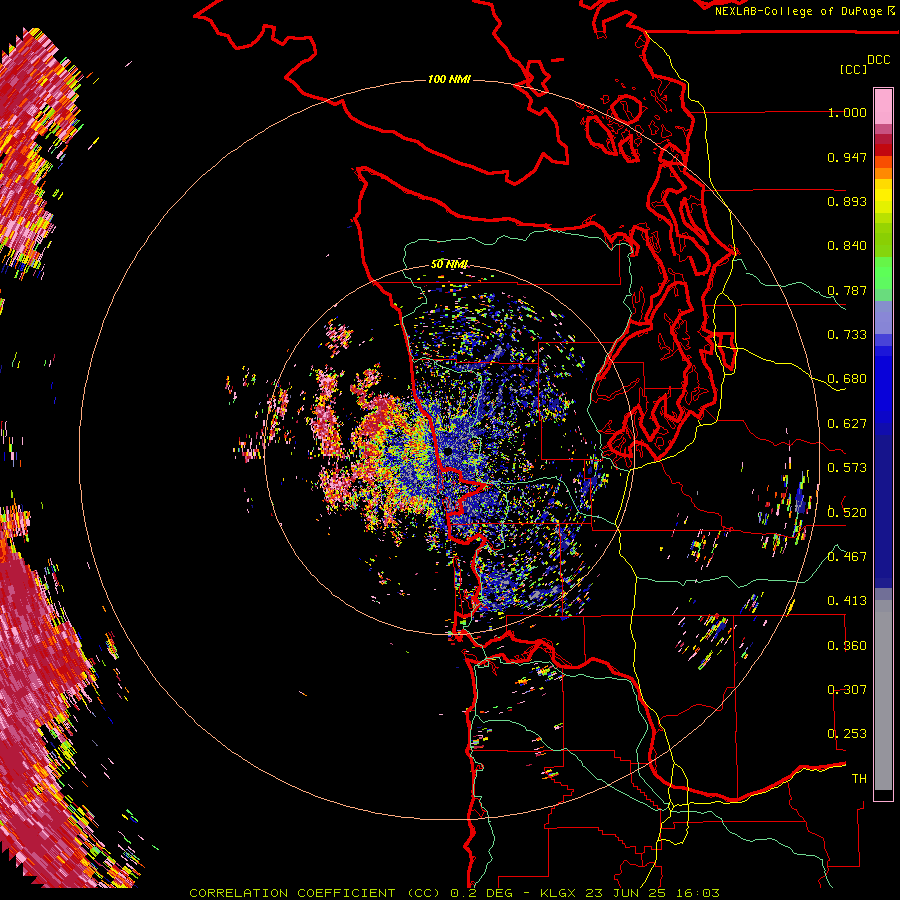
Task: Select the pink segment of the color bar
Action: [883, 106]
